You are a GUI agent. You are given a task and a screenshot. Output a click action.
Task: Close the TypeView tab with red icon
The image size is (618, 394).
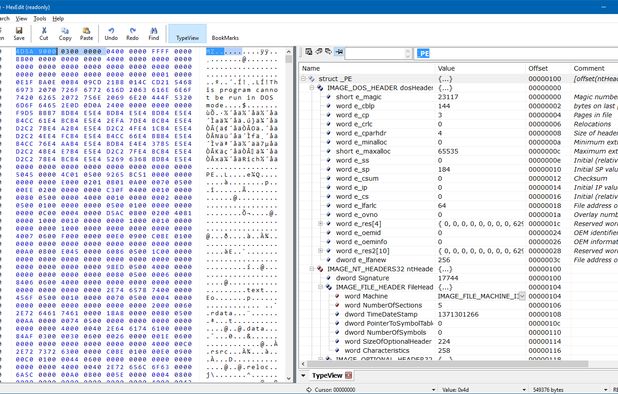348,375
